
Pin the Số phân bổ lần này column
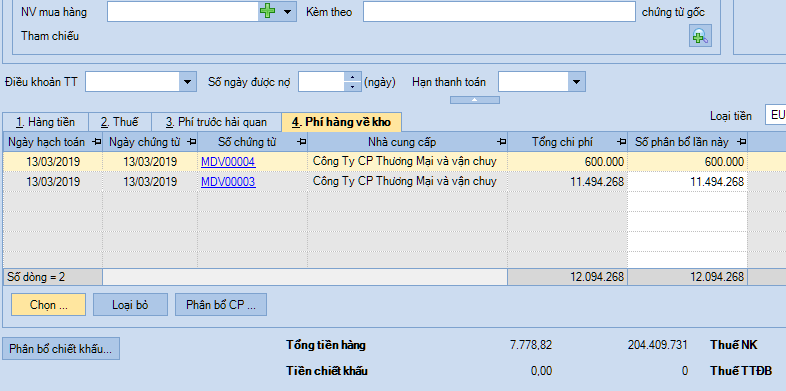[741, 142]
